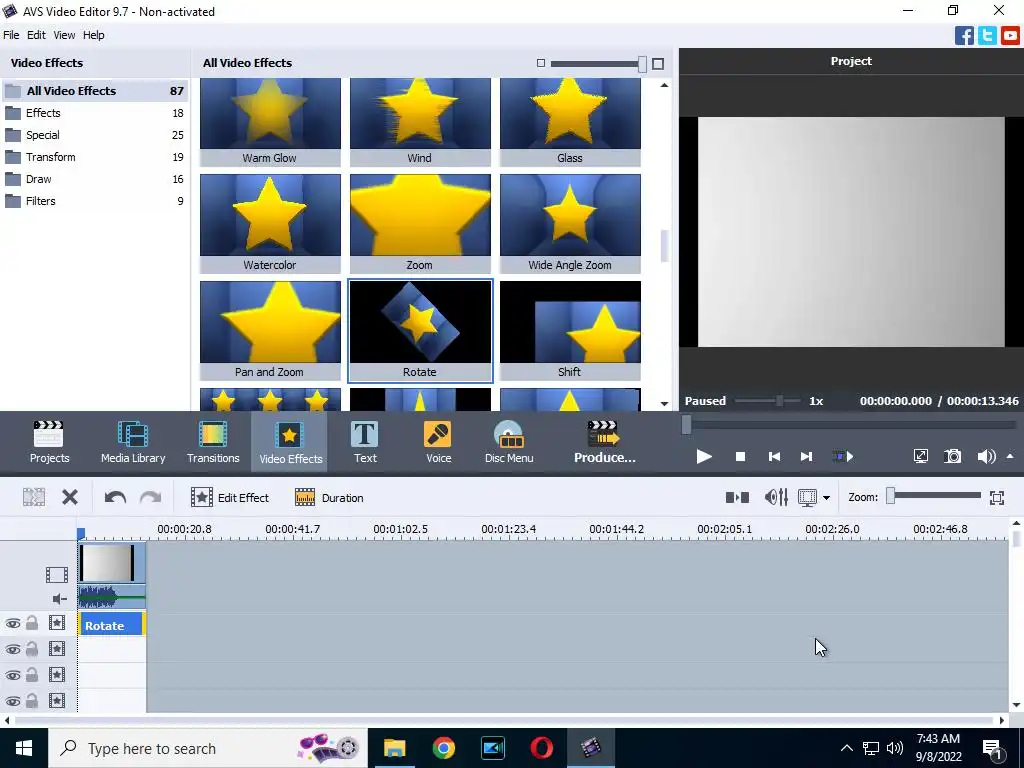Open the AVS Facebook page icon
The image size is (1024, 768).
[x=964, y=35]
